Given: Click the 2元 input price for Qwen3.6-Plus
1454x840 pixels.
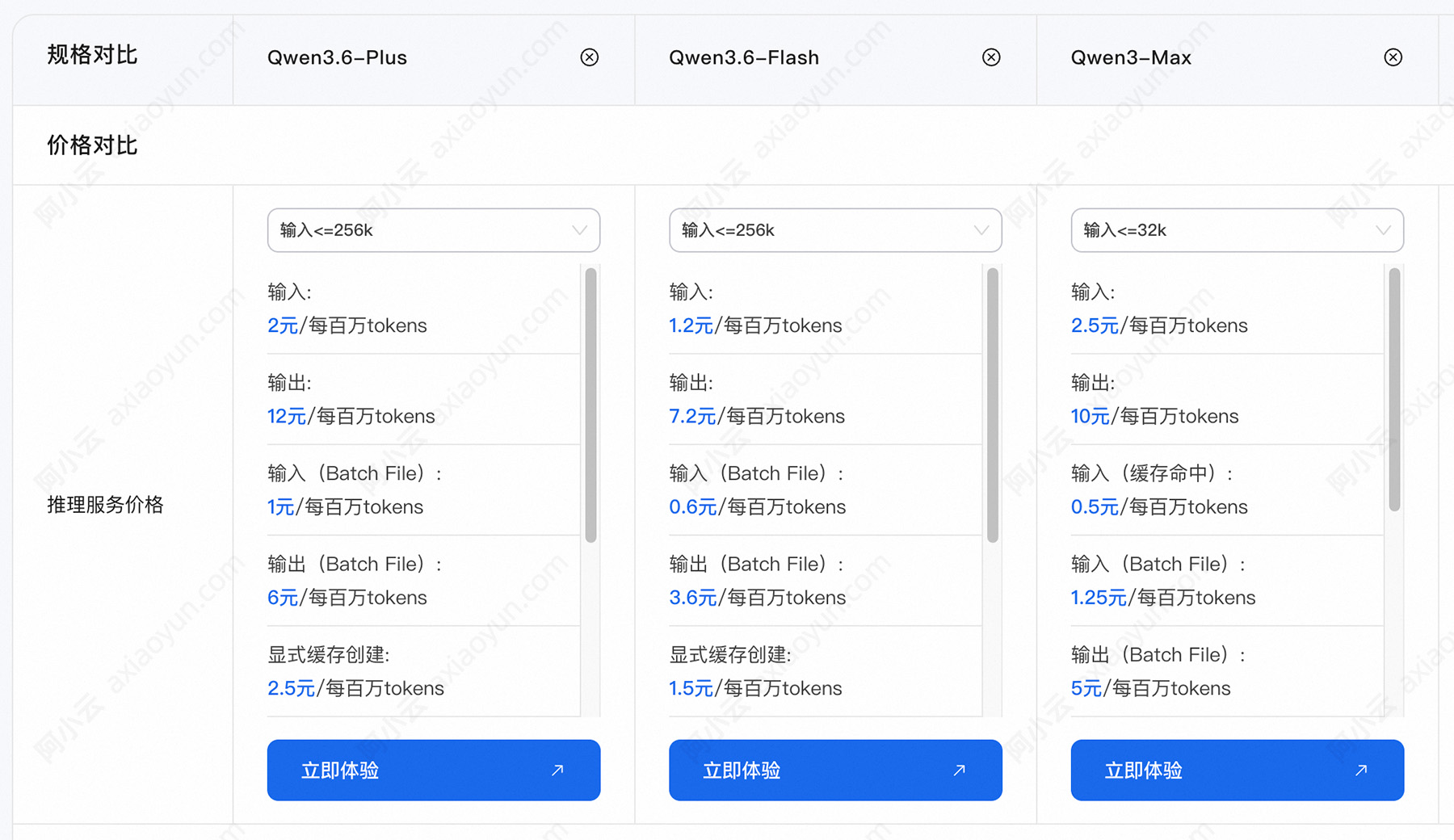Looking at the screenshot, I should click(x=283, y=325).
